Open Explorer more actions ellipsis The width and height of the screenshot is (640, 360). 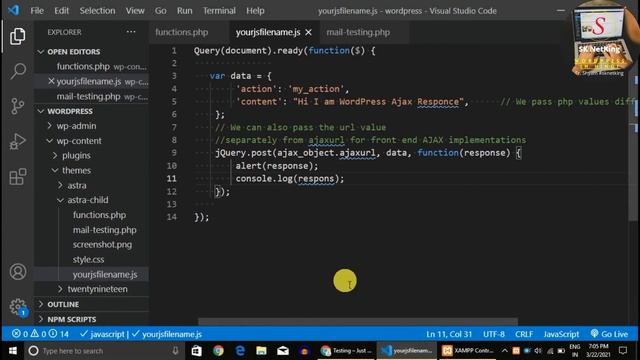[131, 32]
